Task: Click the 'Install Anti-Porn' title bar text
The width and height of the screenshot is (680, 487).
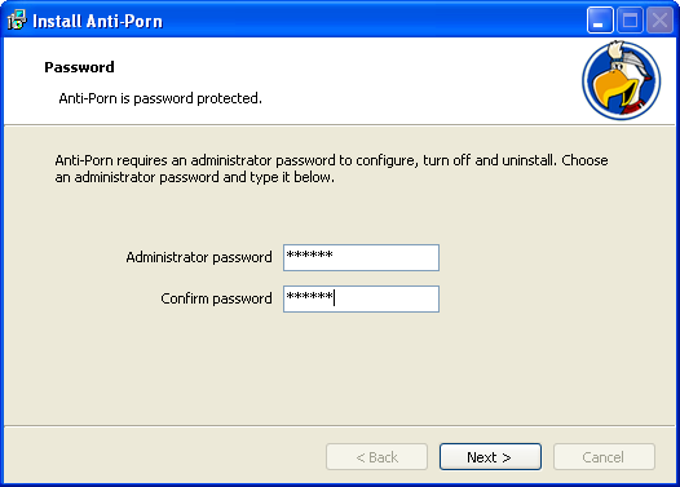Action: (x=98, y=21)
